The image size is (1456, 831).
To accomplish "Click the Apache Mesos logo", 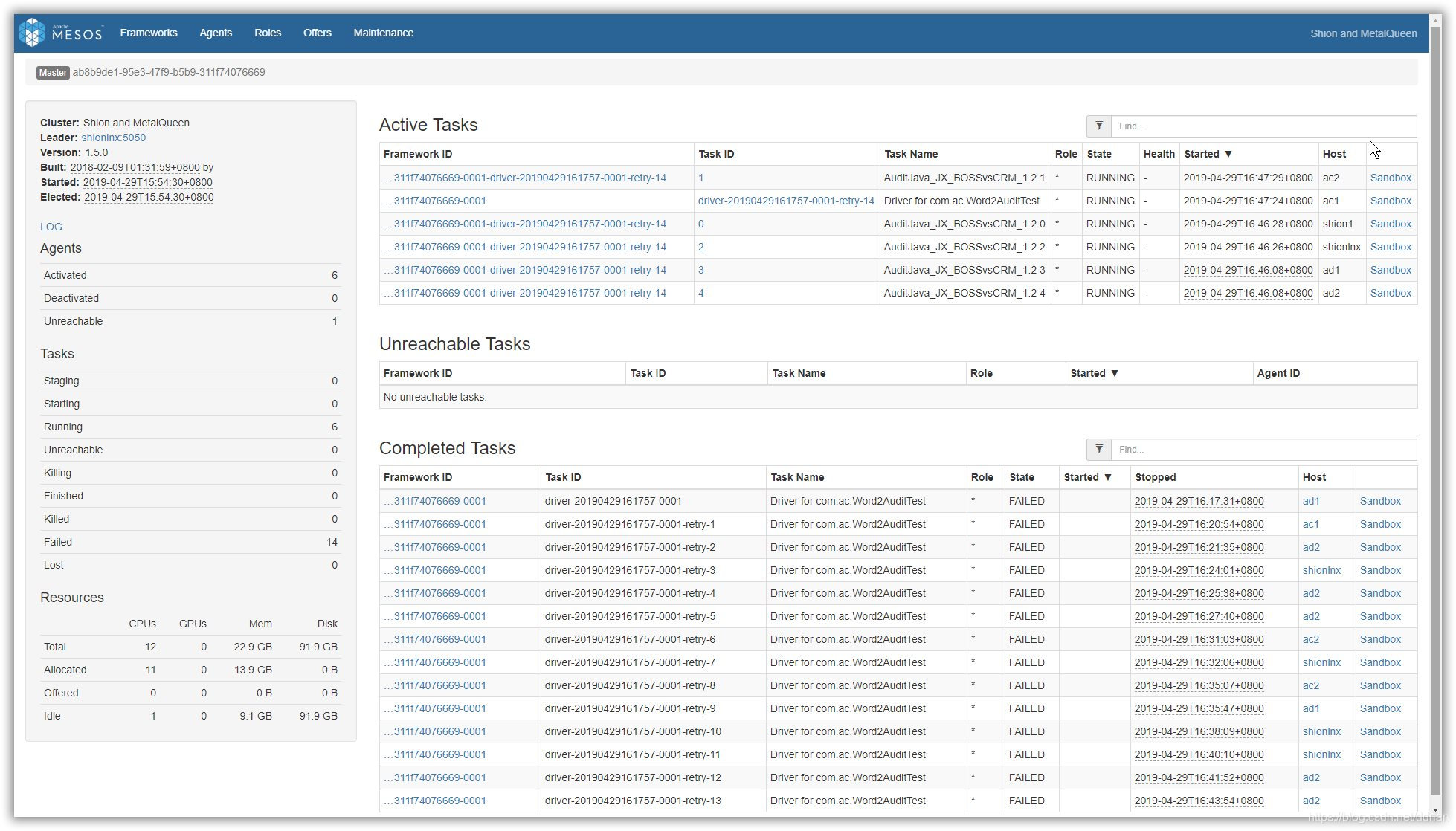I will tap(61, 33).
